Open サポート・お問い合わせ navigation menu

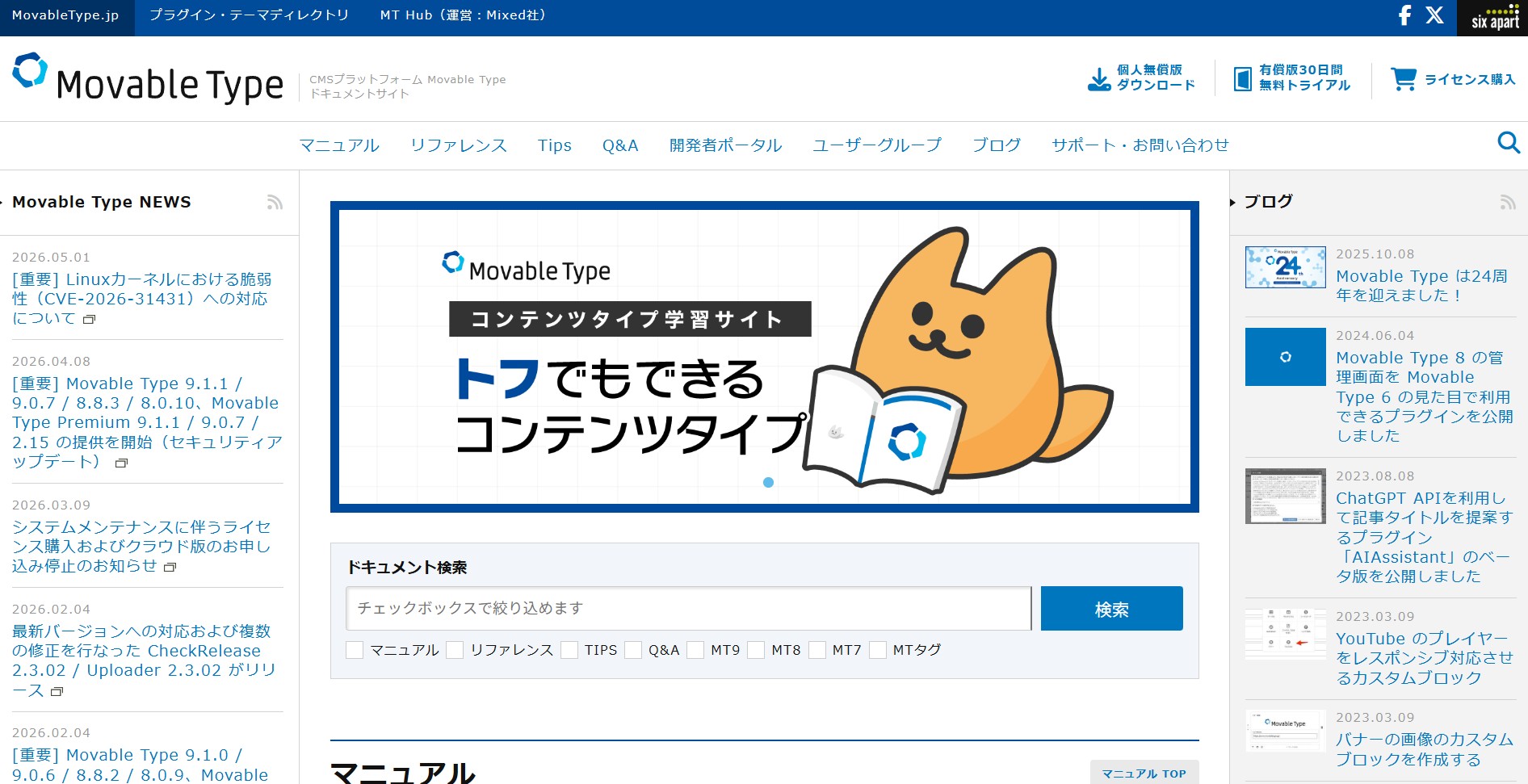pyautogui.click(x=1140, y=145)
